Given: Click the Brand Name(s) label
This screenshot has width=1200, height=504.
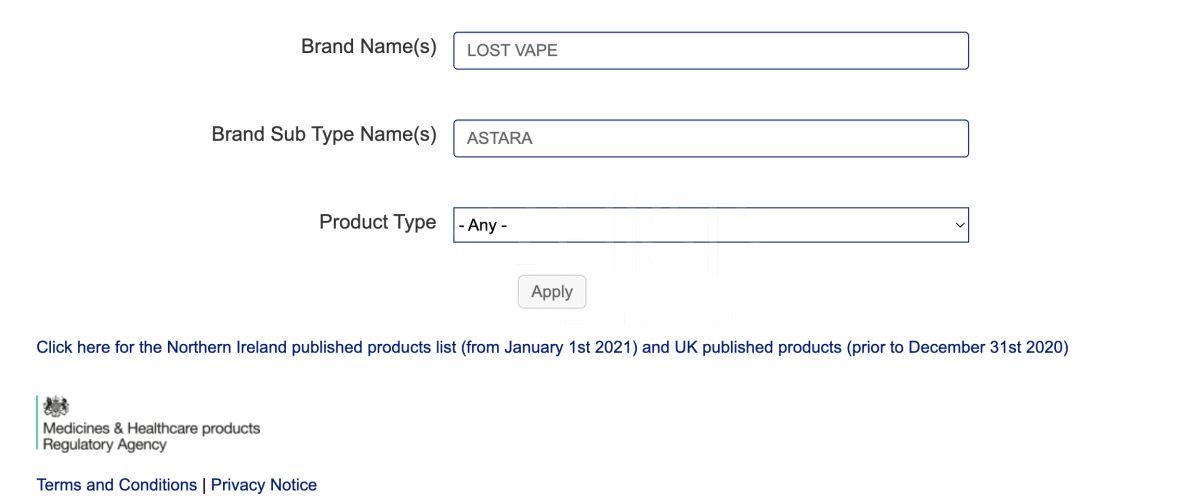Looking at the screenshot, I should pyautogui.click(x=368, y=47).
